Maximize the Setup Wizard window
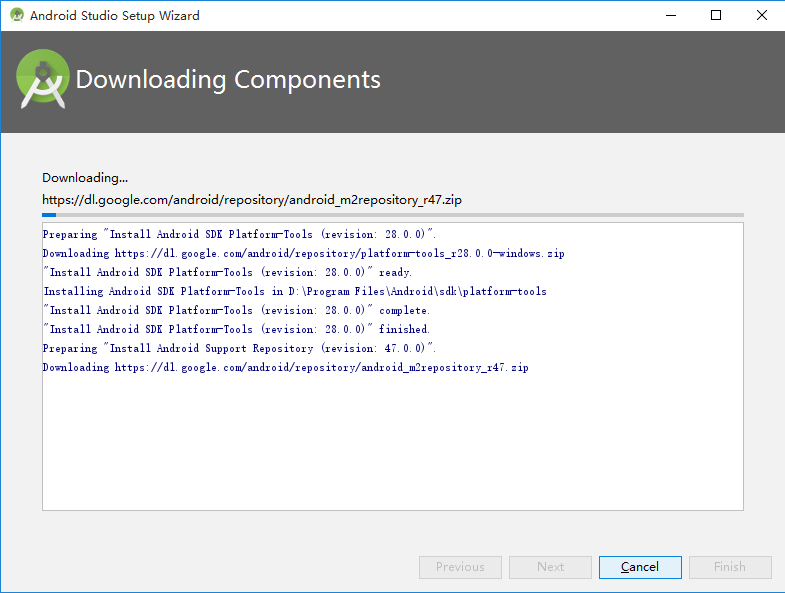The width and height of the screenshot is (785, 593). (x=716, y=15)
